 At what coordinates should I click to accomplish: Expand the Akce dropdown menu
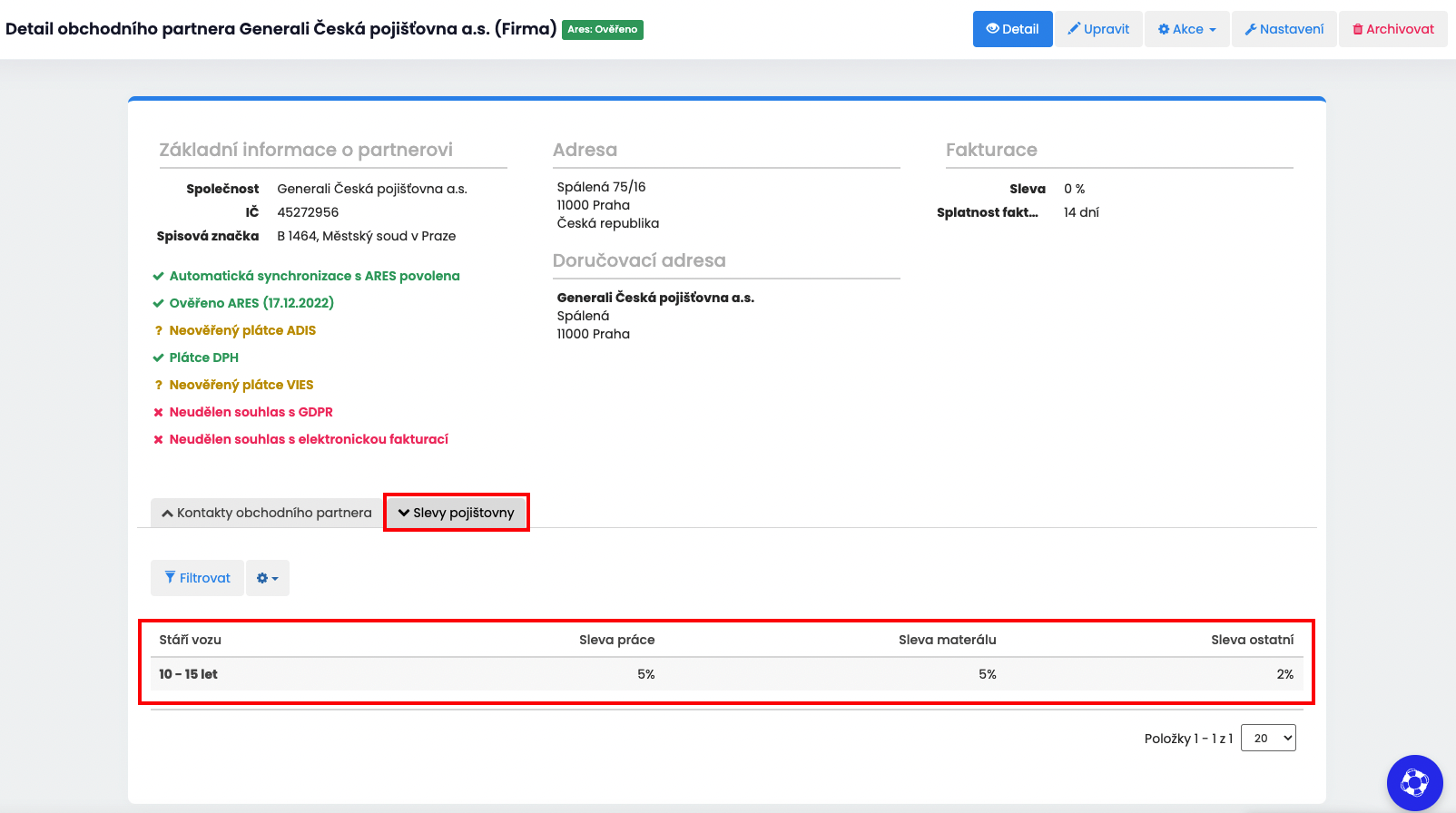tap(1186, 29)
